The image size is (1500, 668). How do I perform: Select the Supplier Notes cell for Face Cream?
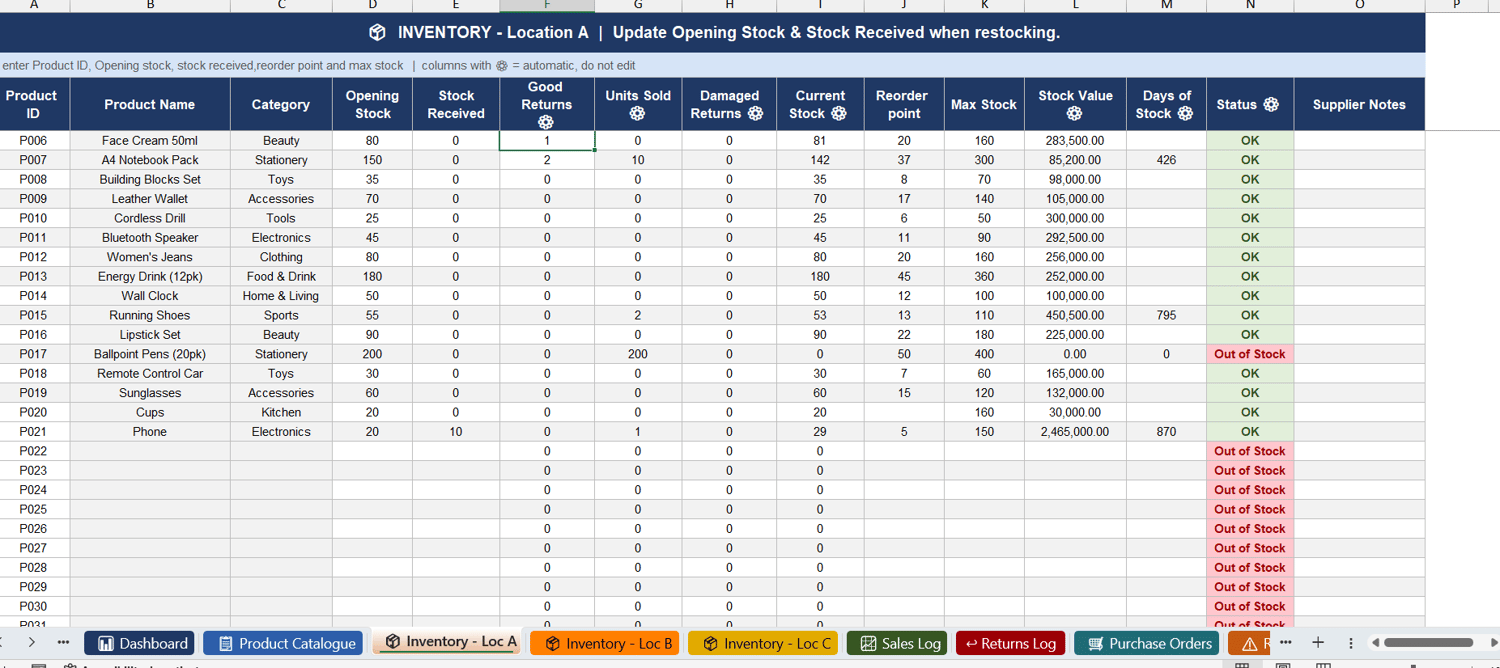1359,141
